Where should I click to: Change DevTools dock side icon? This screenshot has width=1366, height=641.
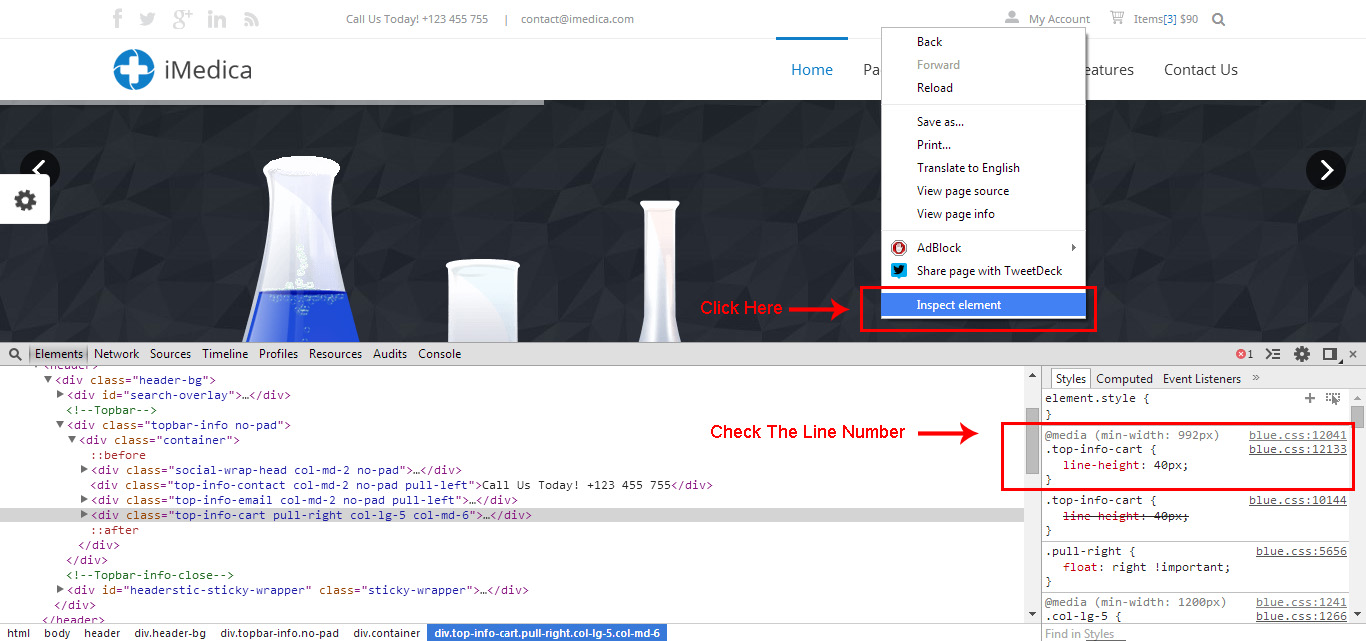click(1329, 354)
